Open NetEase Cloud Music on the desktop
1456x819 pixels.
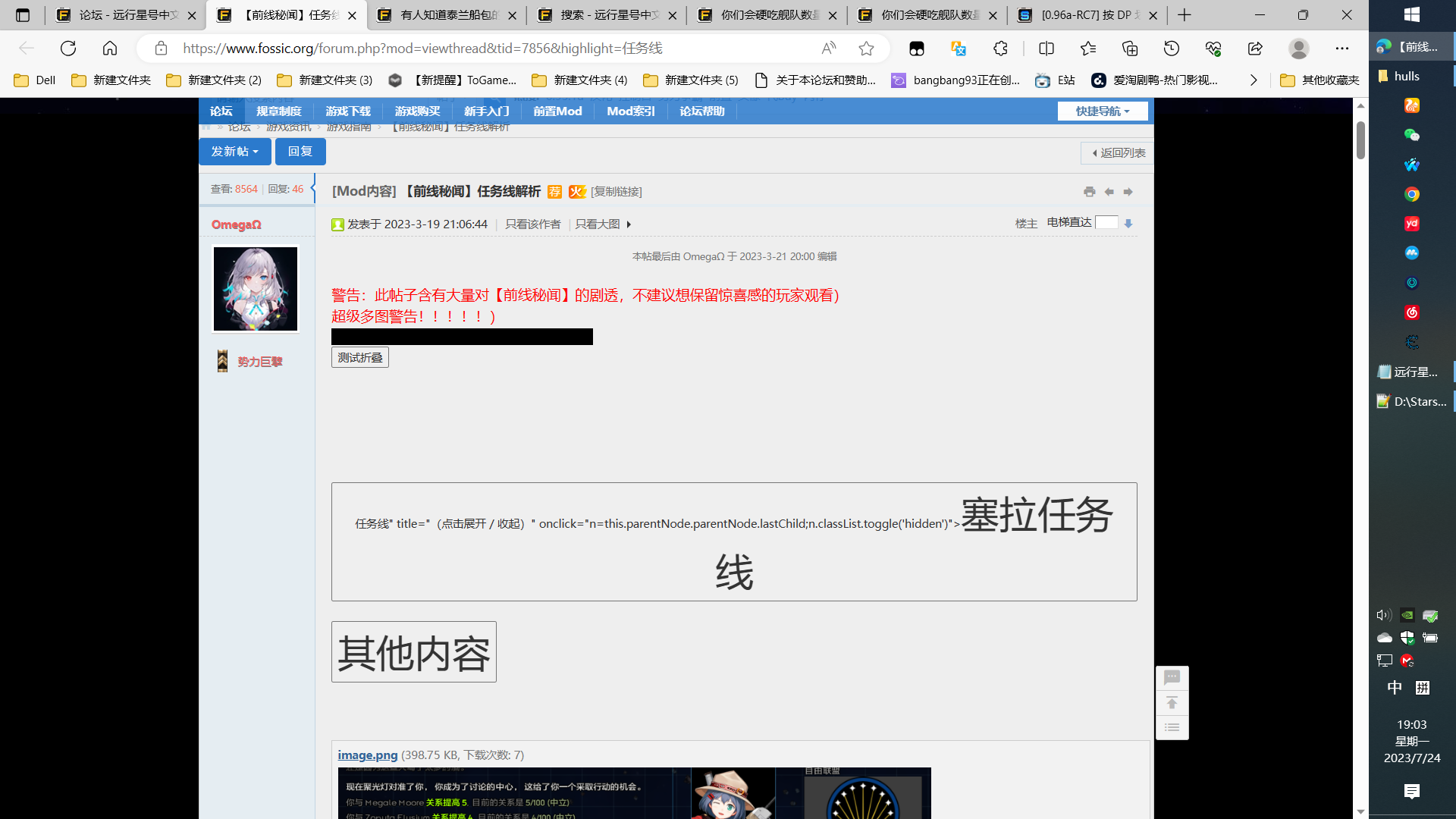click(x=1411, y=312)
